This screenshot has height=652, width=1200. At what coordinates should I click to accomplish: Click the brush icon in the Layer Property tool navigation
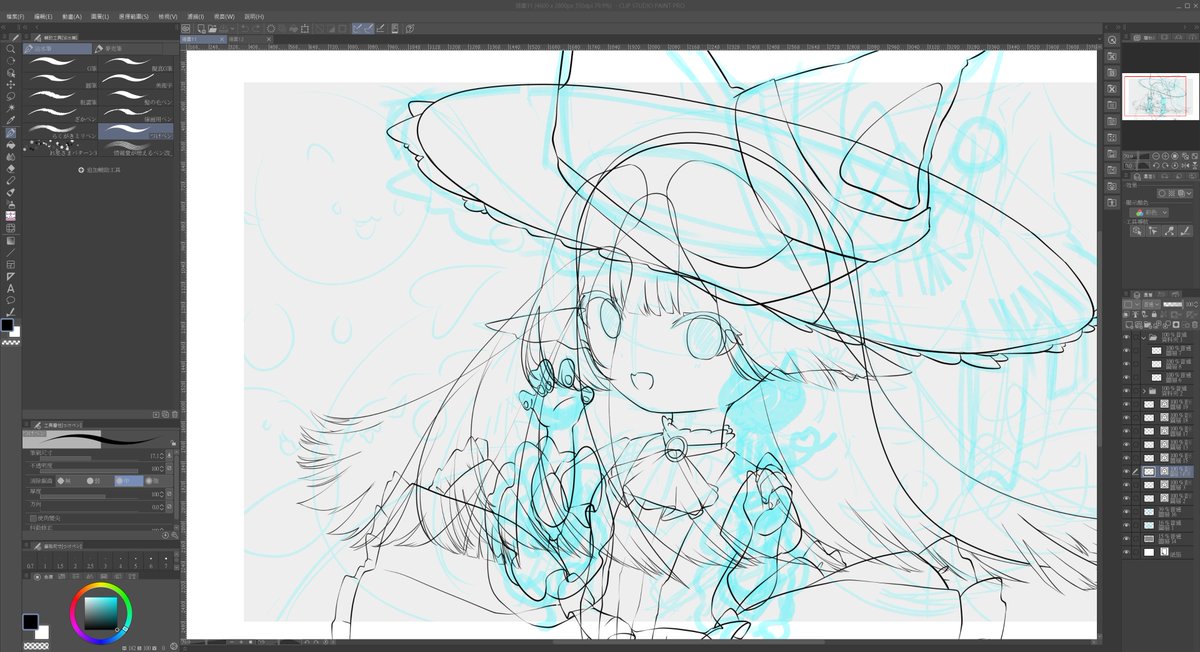1186,231
